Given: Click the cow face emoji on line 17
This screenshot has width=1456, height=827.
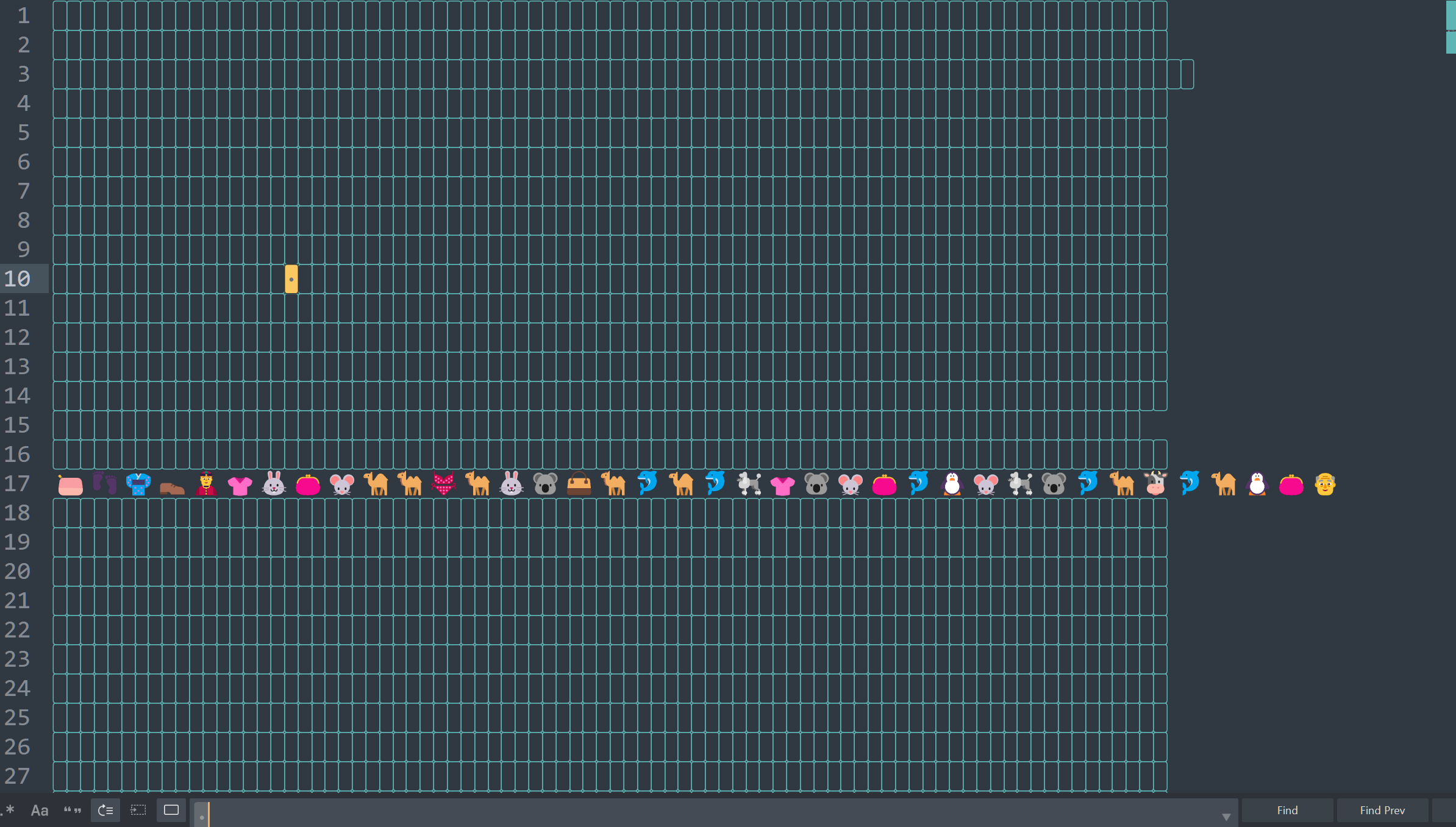Looking at the screenshot, I should 1155,484.
